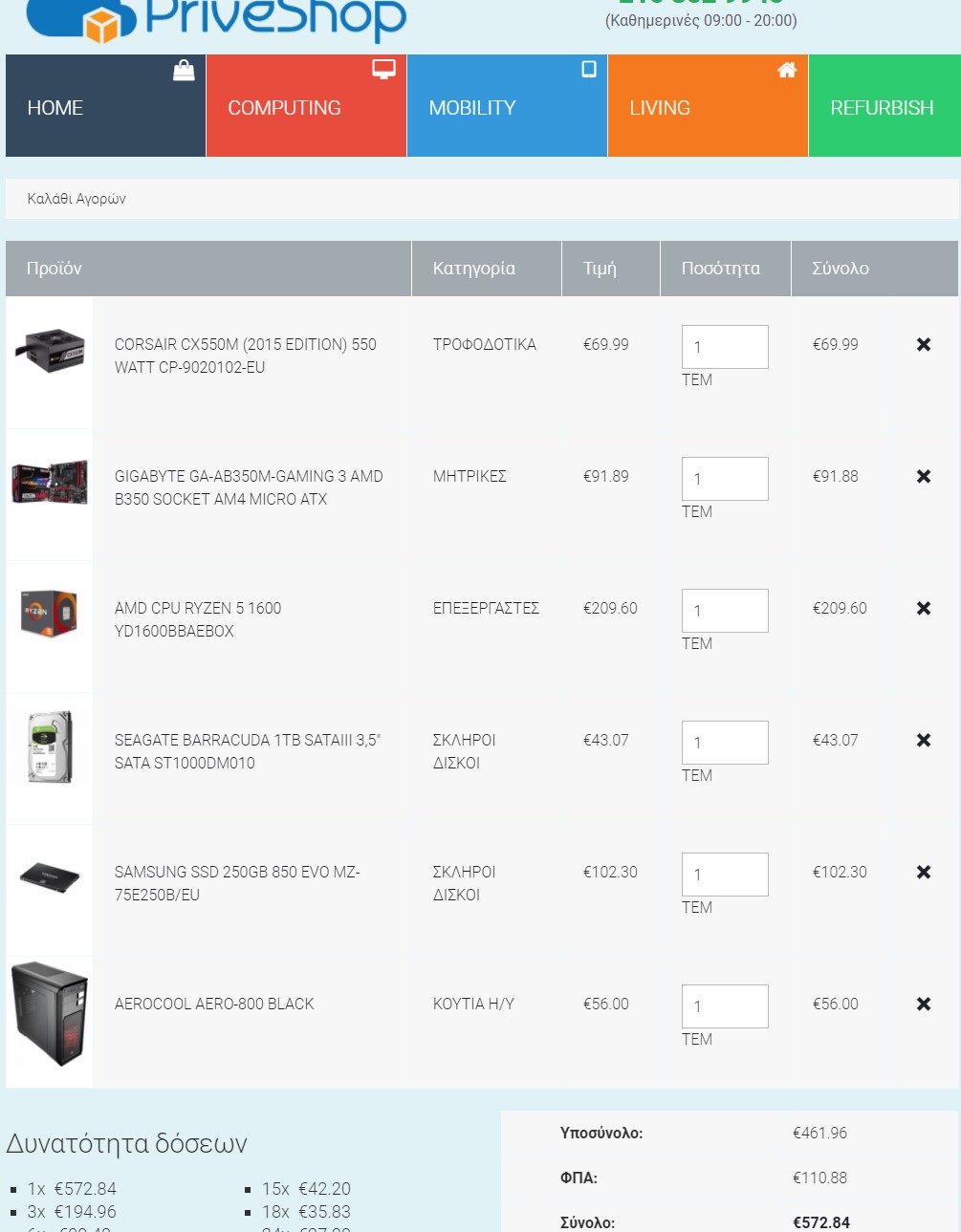Click the tablet icon on the MOBILITY tab
Viewport: 961px width, 1232px height.
coord(589,69)
